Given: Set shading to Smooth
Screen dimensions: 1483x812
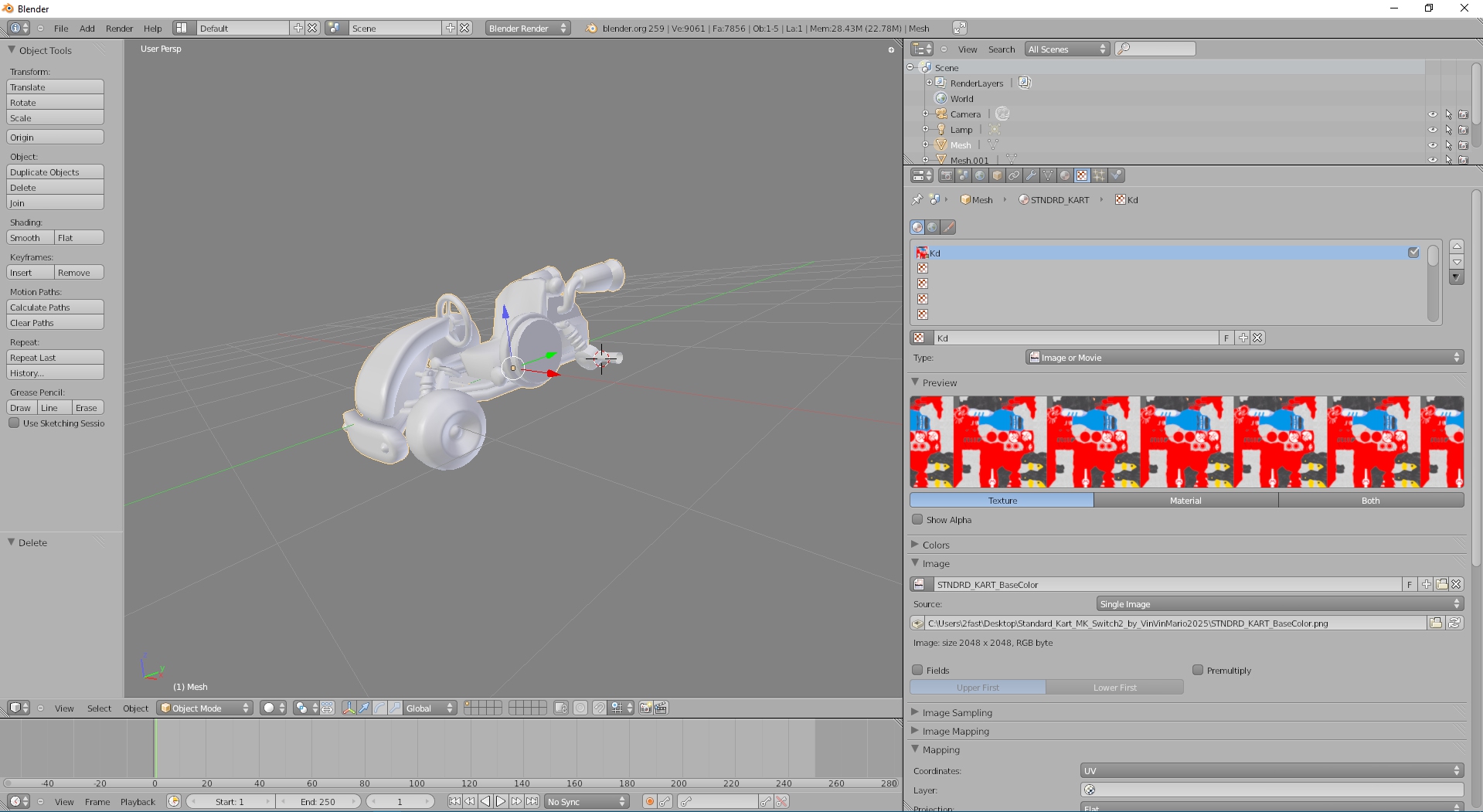Looking at the screenshot, I should point(30,237).
